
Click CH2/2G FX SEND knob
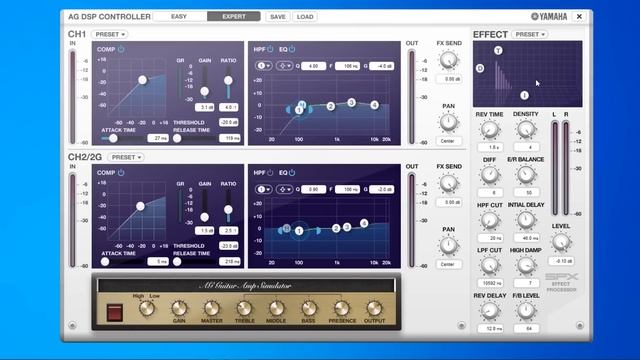[449, 183]
